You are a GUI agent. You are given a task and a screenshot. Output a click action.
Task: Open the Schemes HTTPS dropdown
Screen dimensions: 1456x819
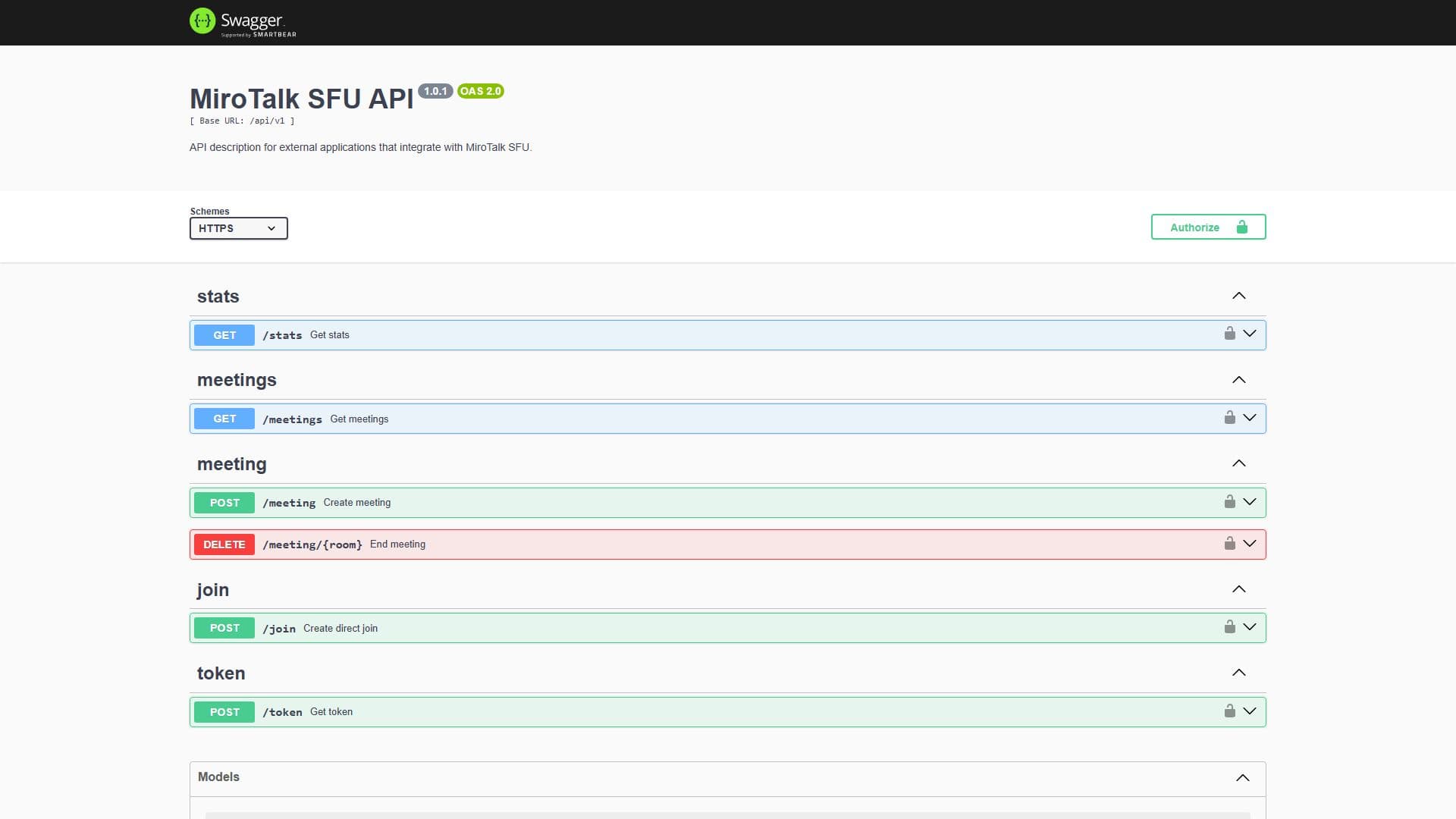(x=238, y=228)
